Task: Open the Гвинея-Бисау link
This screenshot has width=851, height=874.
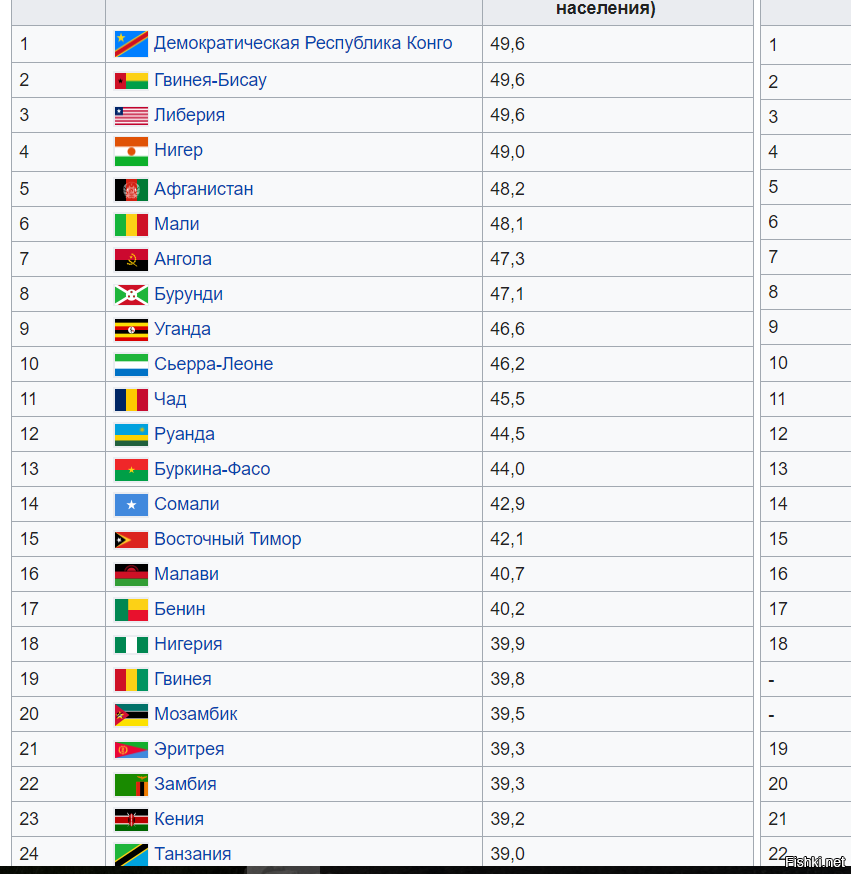Action: pyautogui.click(x=210, y=80)
